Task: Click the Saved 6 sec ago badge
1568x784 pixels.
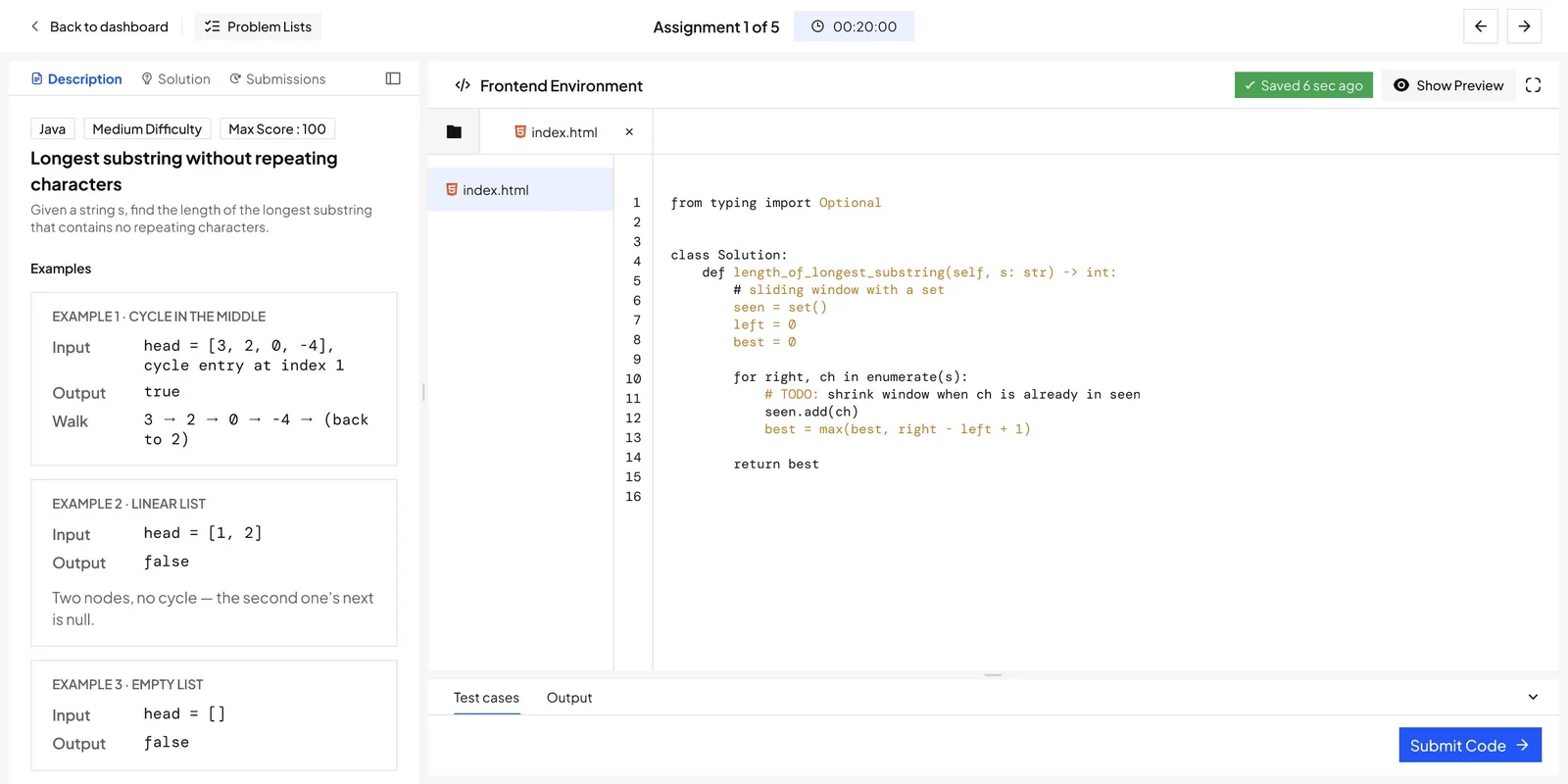Action: [1303, 85]
